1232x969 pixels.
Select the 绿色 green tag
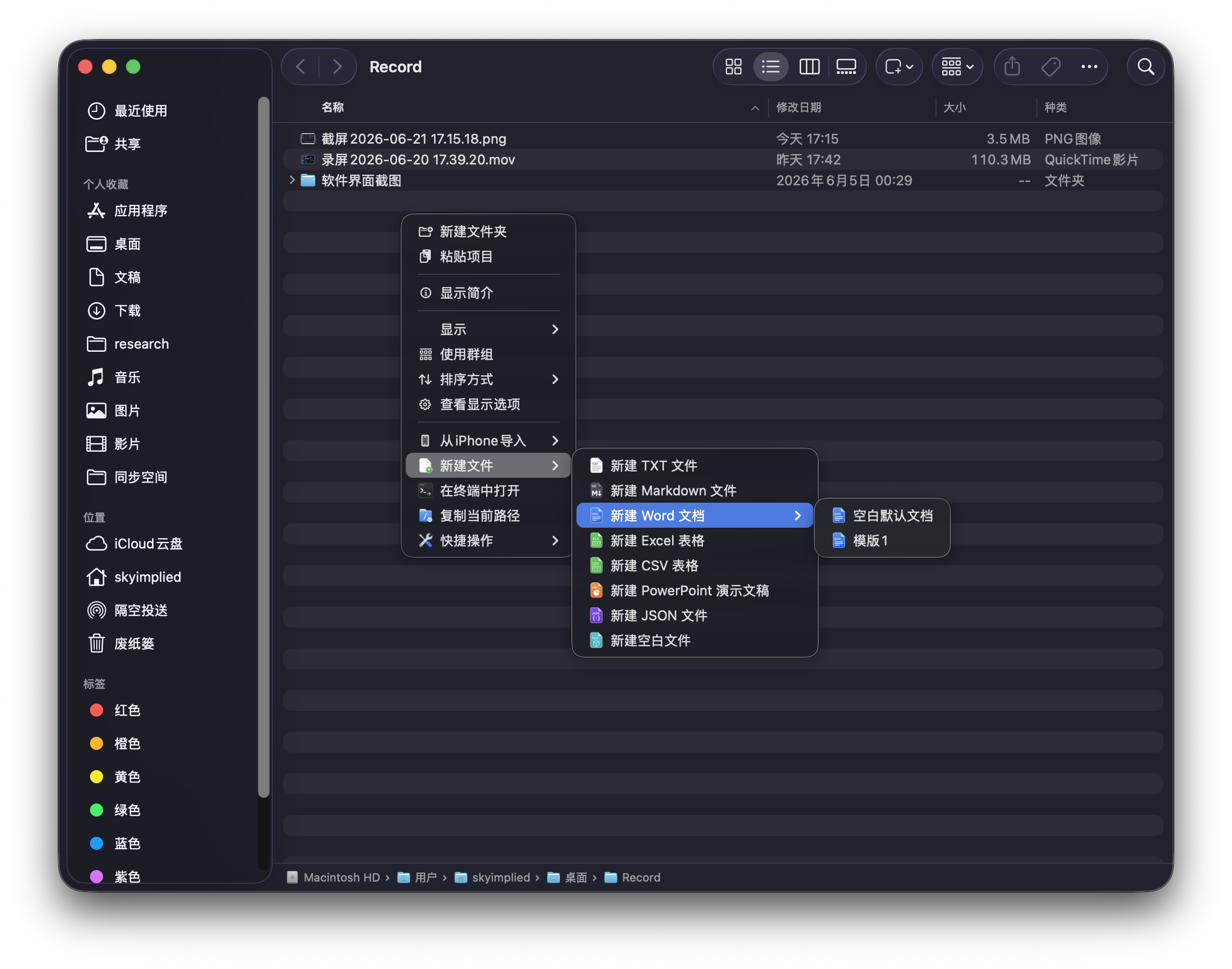coord(115,810)
